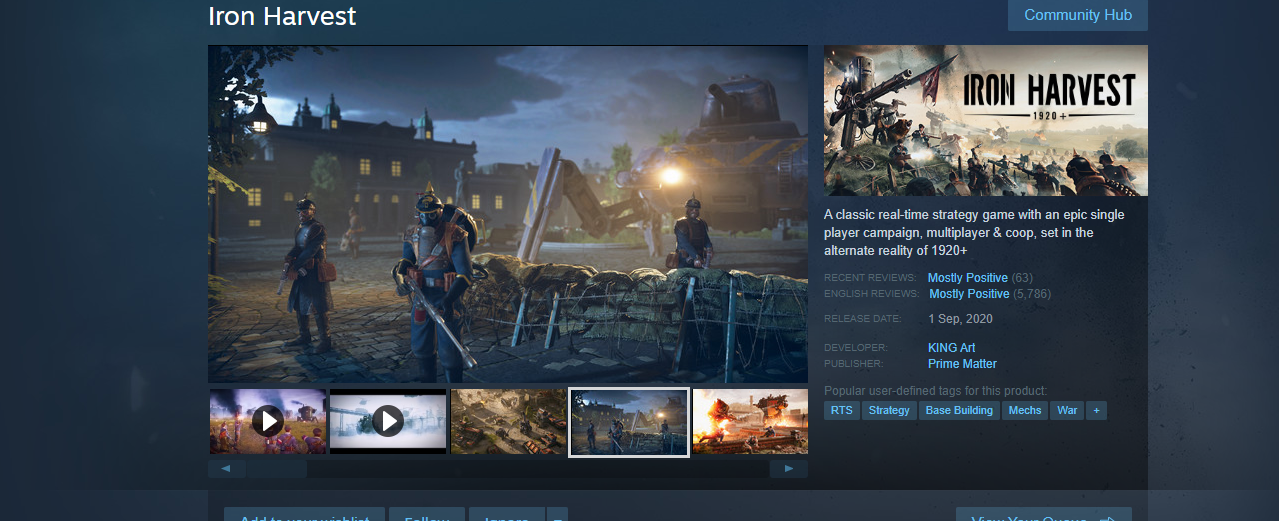Click the release date 1 Sep, 2020
This screenshot has width=1279, height=521.
tap(960, 319)
